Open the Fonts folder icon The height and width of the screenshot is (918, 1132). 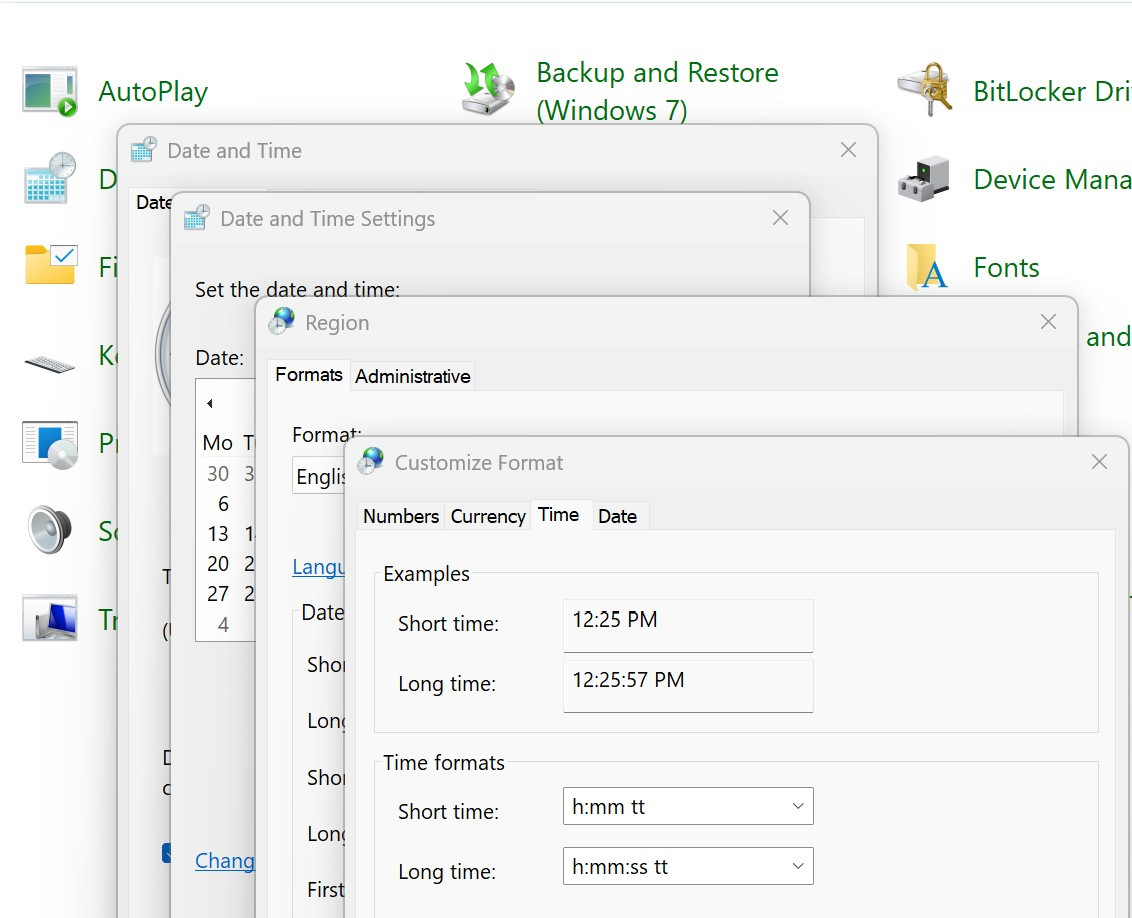click(926, 267)
